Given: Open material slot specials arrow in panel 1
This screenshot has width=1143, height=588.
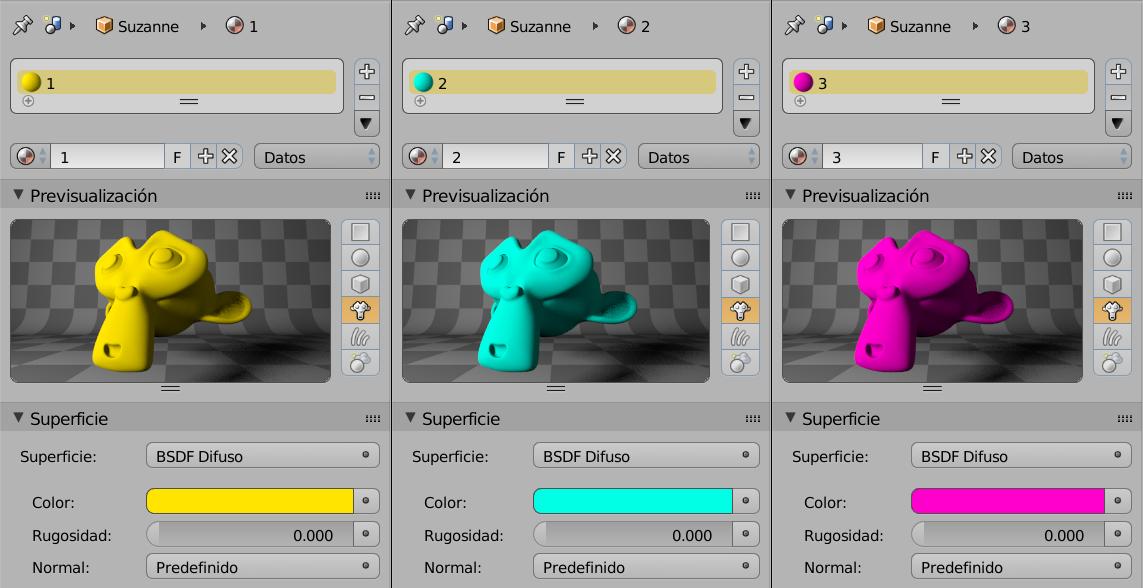Looking at the screenshot, I should (x=367, y=124).
